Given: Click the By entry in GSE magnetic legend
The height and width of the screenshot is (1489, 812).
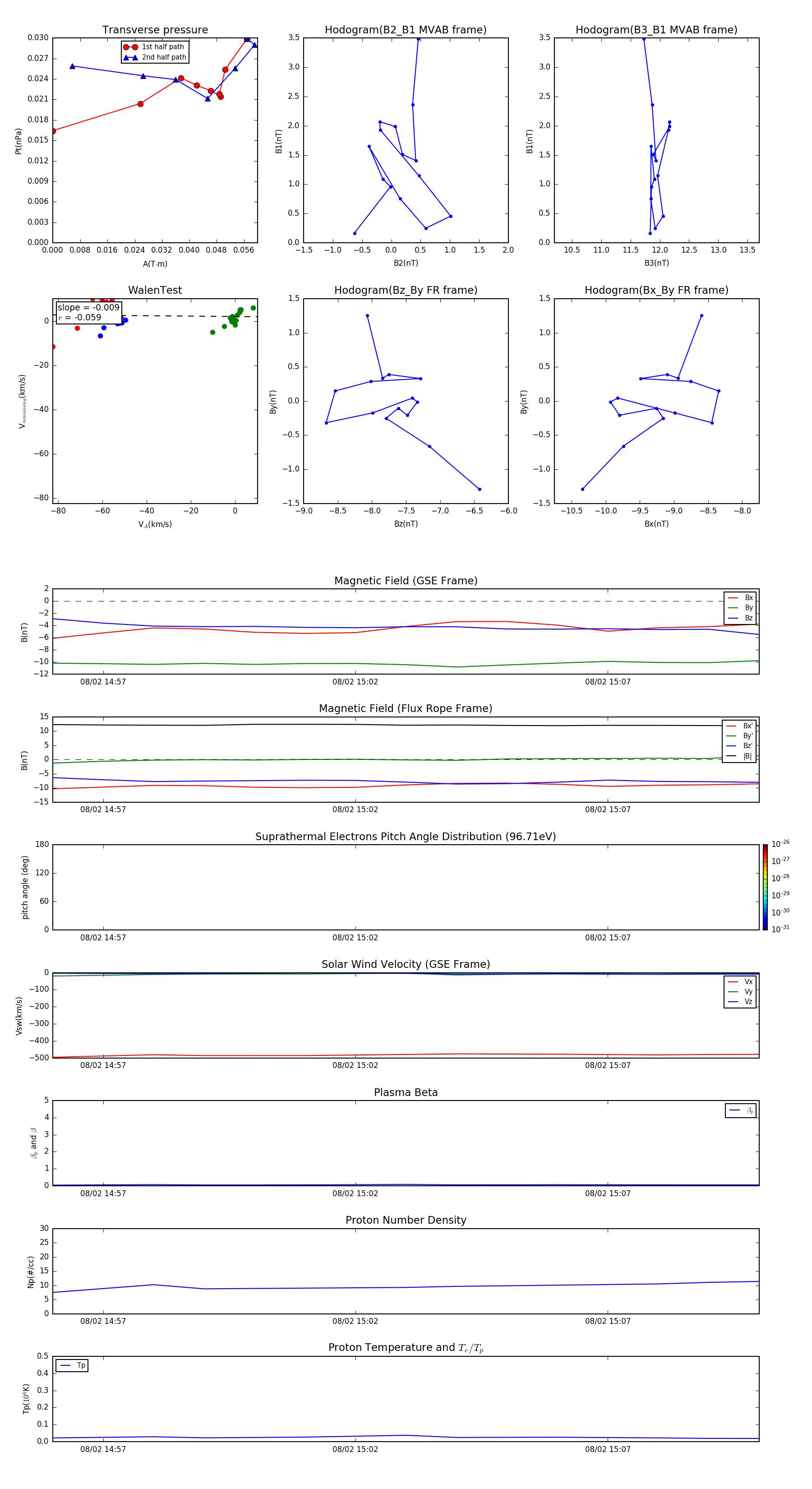Looking at the screenshot, I should point(740,607).
